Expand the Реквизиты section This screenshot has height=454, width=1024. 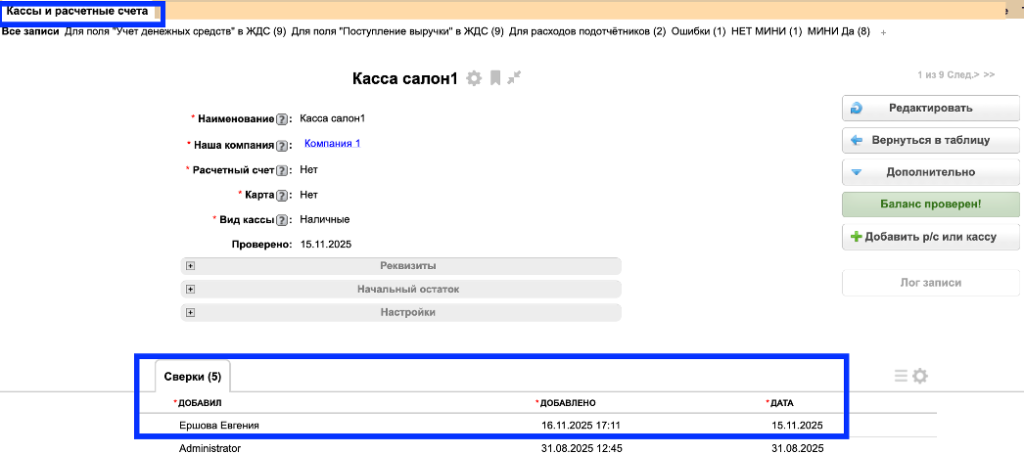click(x=189, y=266)
